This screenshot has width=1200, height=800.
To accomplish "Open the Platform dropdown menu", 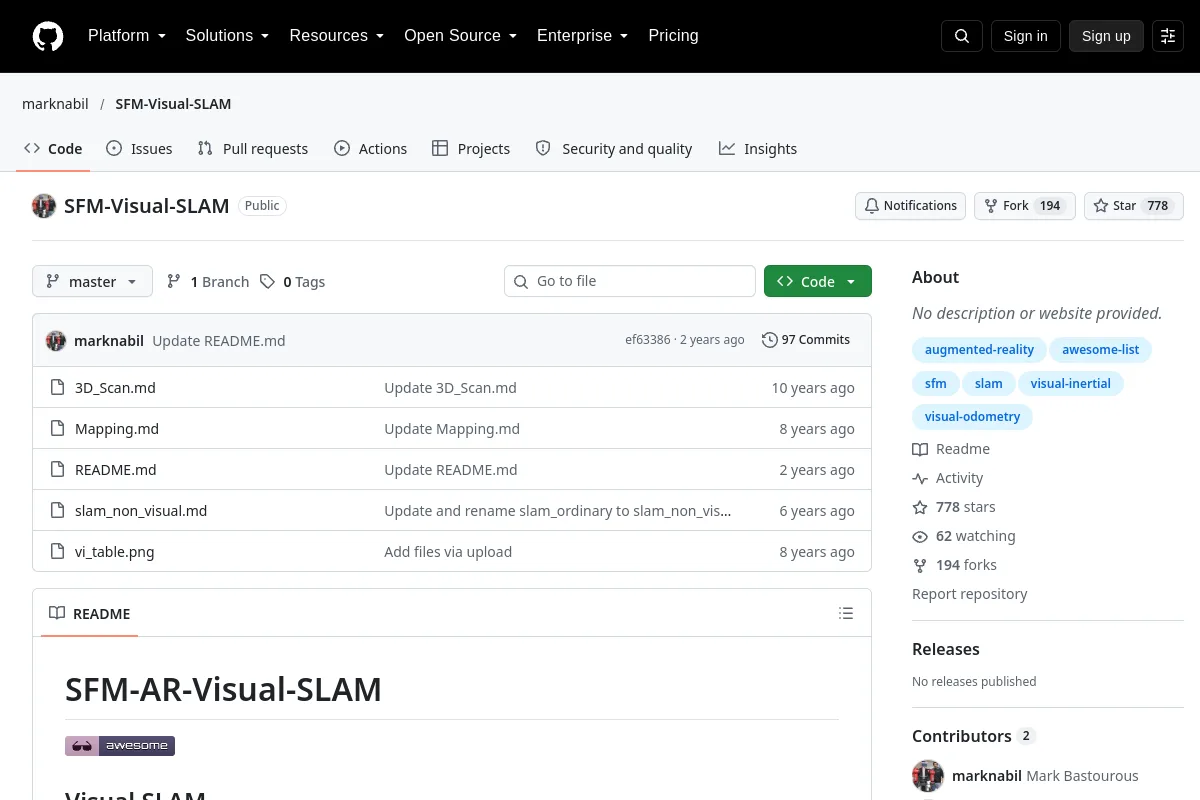I will click(x=127, y=36).
